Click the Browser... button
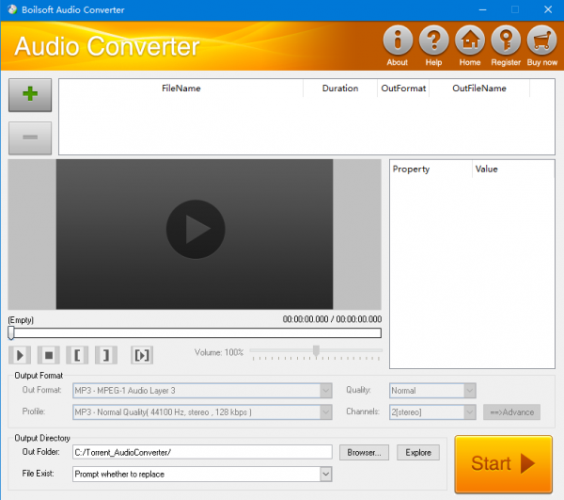The width and height of the screenshot is (564, 500). (364, 453)
